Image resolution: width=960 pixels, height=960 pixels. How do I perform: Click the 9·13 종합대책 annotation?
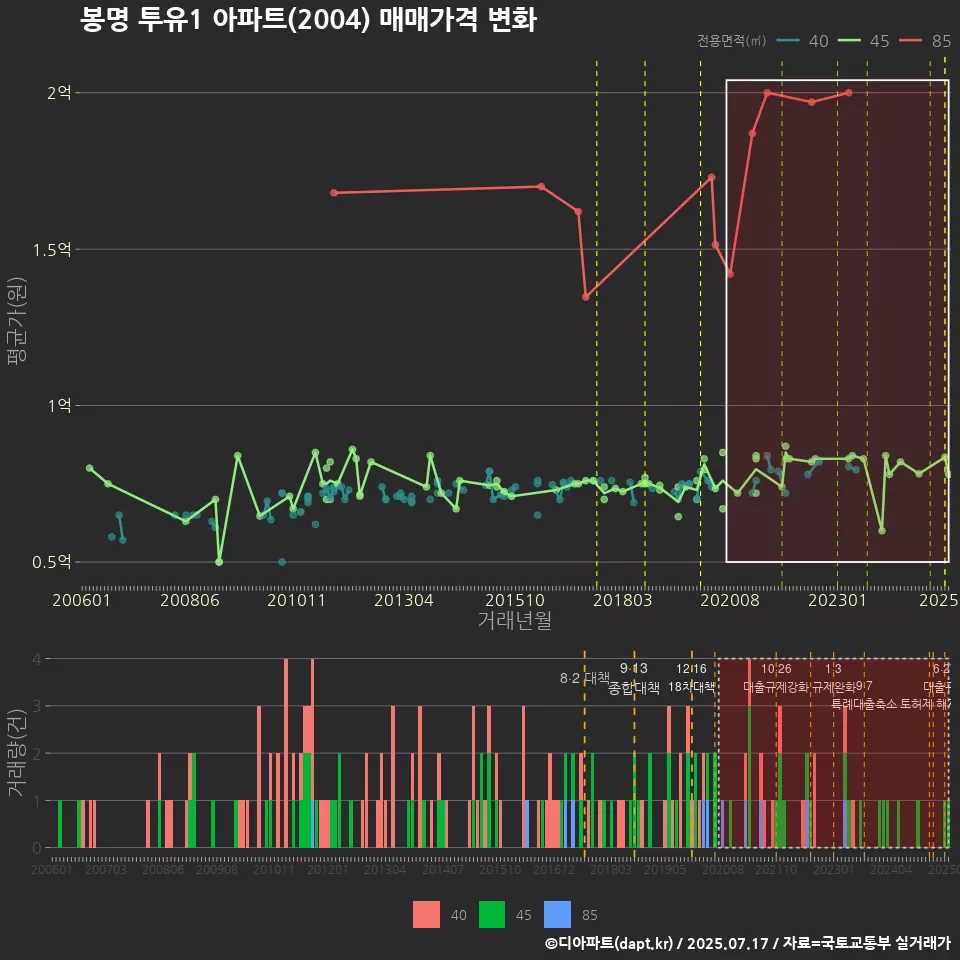634,678
